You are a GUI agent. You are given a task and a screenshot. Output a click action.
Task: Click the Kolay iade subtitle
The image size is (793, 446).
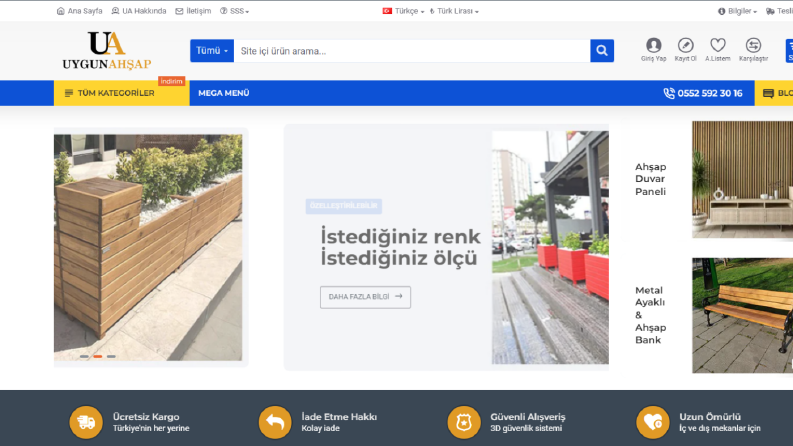pos(321,428)
